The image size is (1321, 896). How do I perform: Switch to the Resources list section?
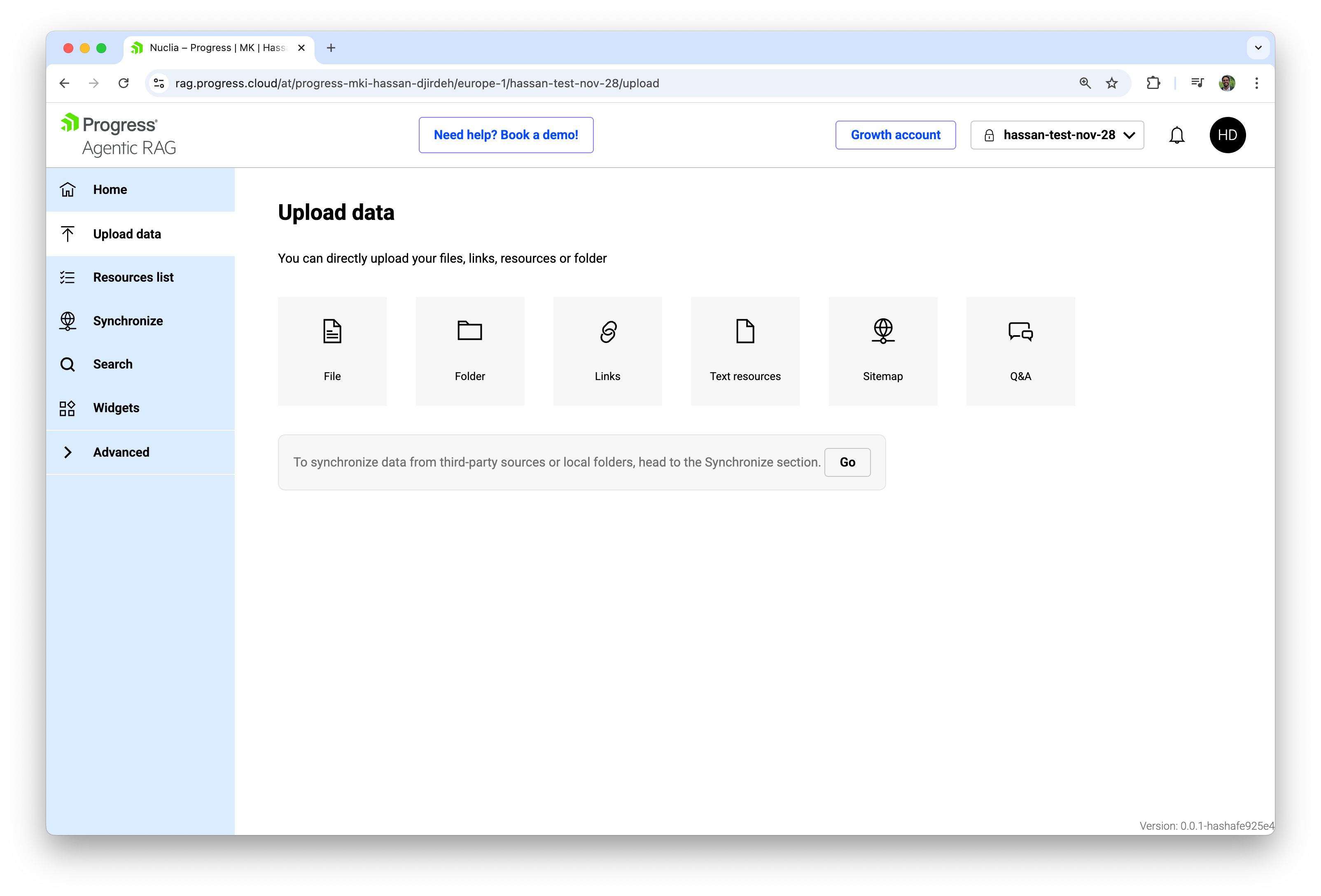click(133, 277)
